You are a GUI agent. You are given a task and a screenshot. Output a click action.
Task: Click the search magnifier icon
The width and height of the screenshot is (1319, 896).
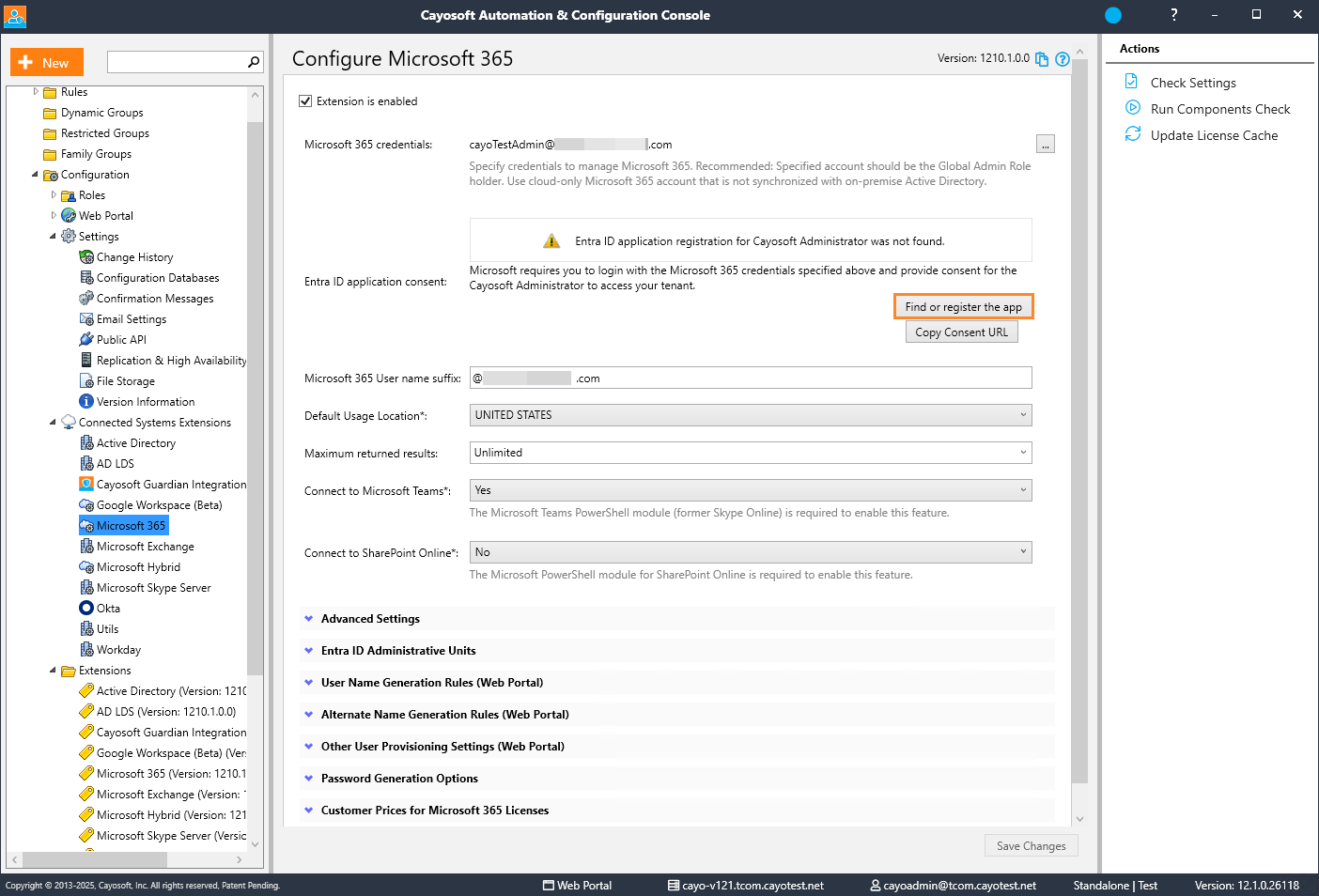point(253,62)
